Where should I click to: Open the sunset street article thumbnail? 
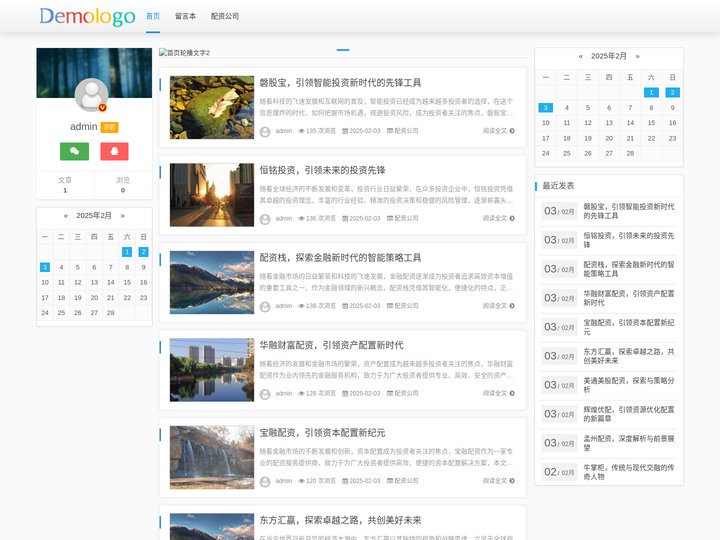pos(212,195)
